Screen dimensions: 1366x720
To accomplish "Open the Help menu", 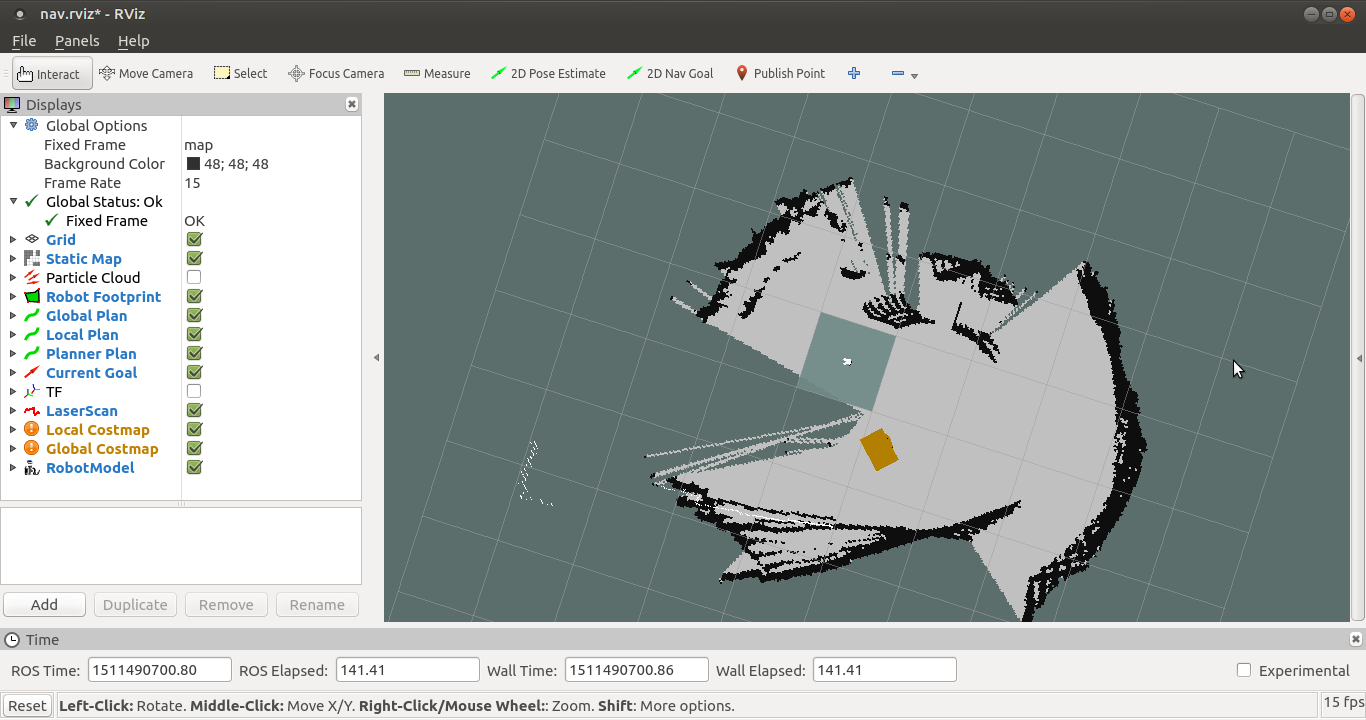I will pyautogui.click(x=133, y=41).
